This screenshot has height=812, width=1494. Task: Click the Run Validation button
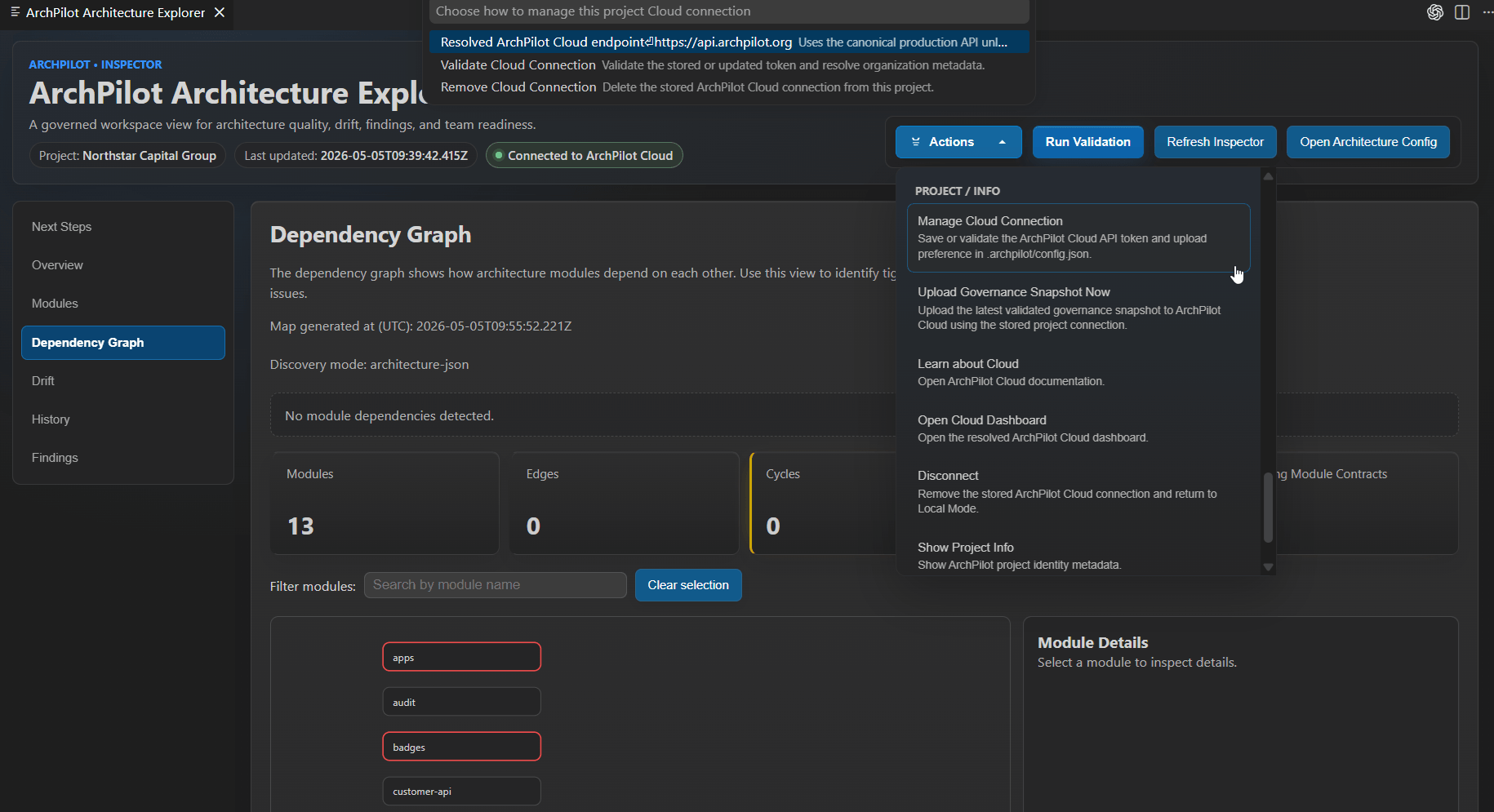1087,142
